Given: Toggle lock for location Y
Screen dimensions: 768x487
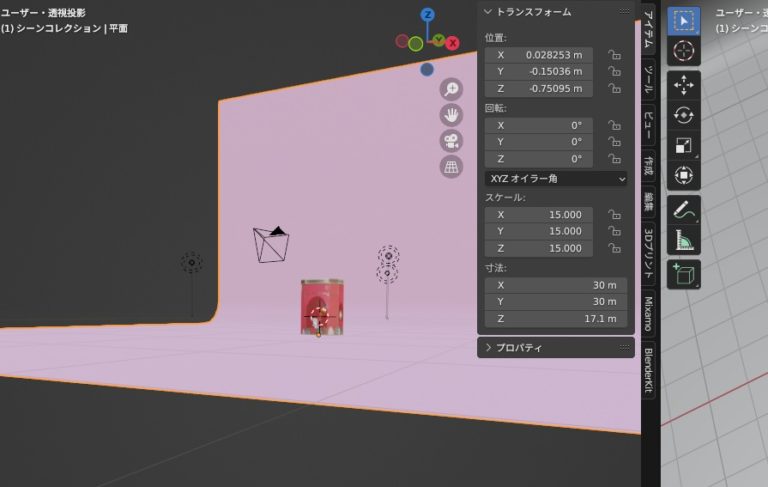Looking at the screenshot, I should [x=614, y=72].
